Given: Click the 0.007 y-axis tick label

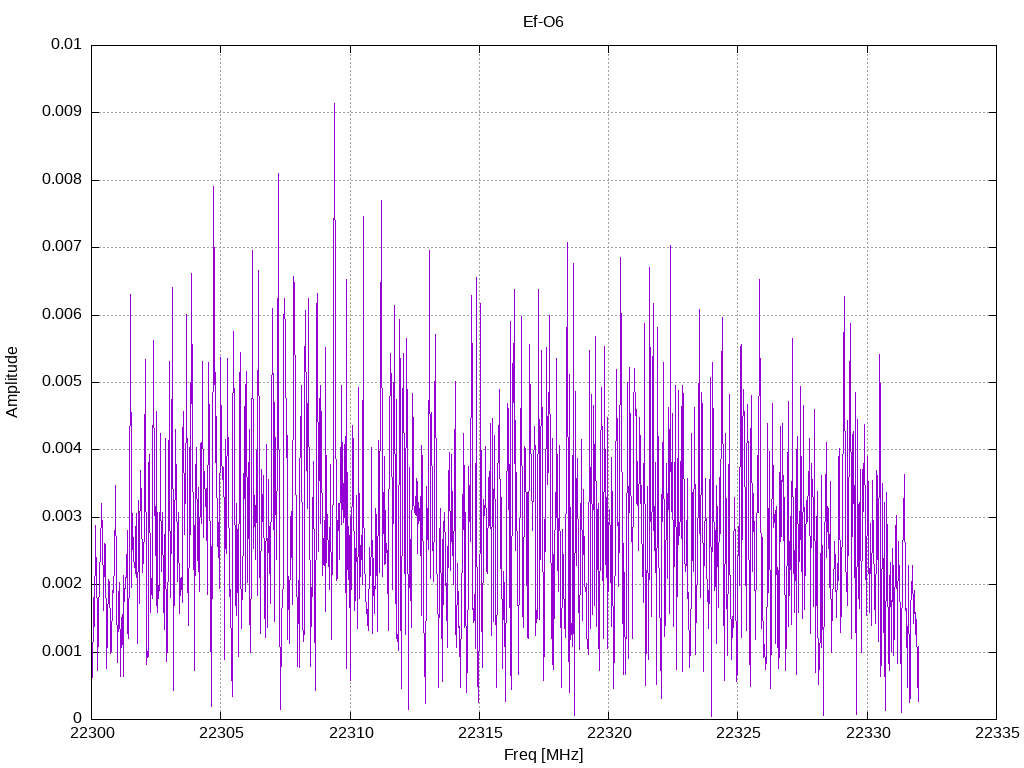Looking at the screenshot, I should click(62, 247).
